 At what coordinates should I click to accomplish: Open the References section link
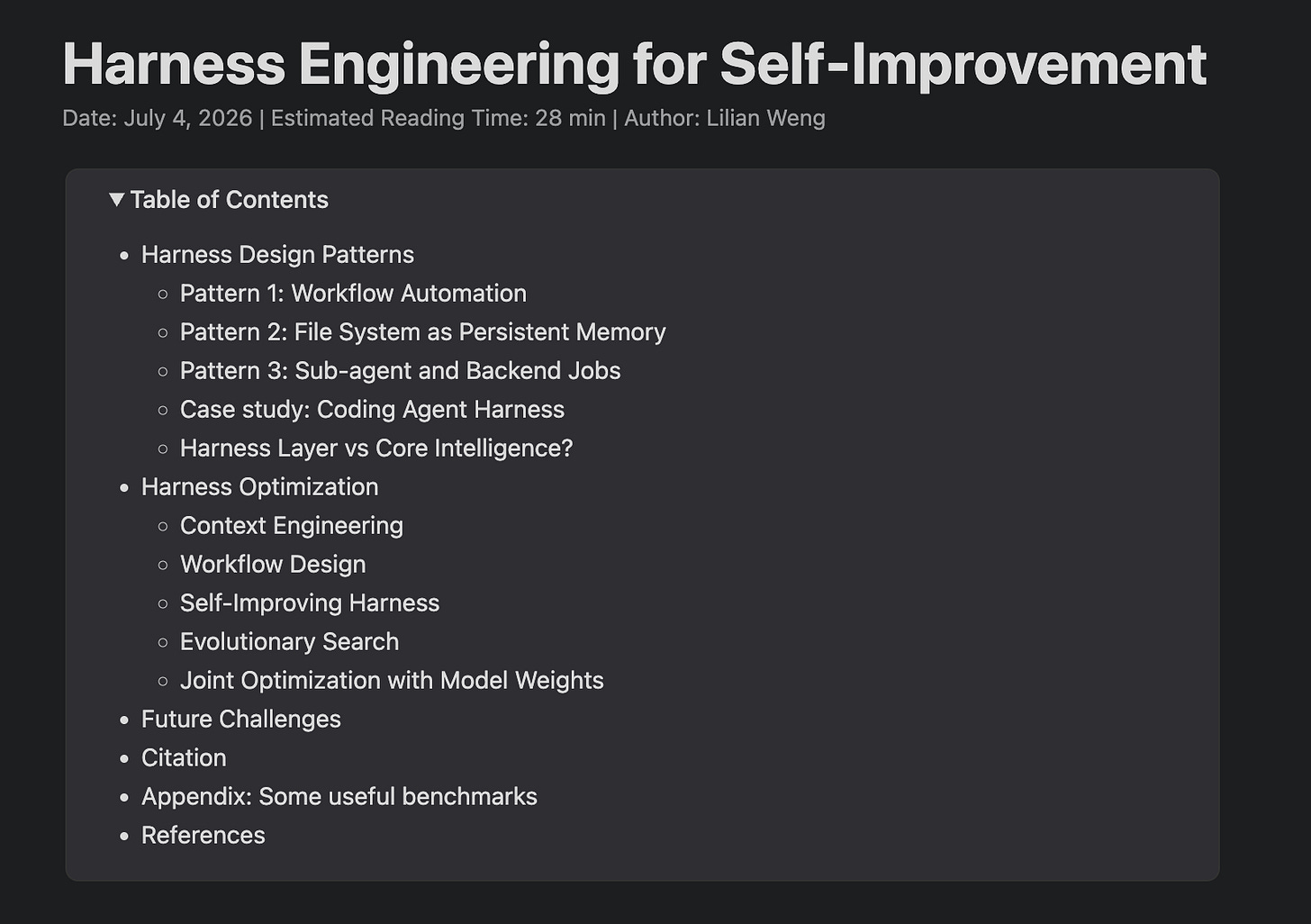click(x=203, y=836)
